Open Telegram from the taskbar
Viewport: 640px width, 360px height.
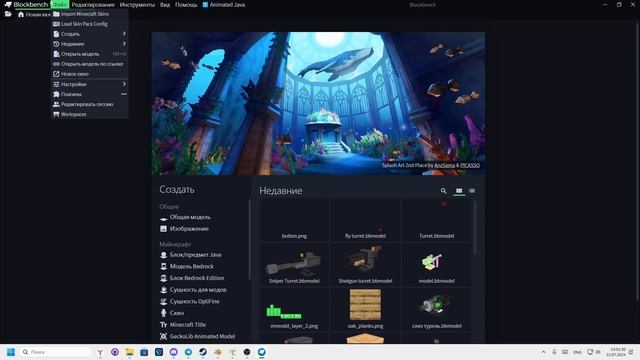(x=188, y=352)
